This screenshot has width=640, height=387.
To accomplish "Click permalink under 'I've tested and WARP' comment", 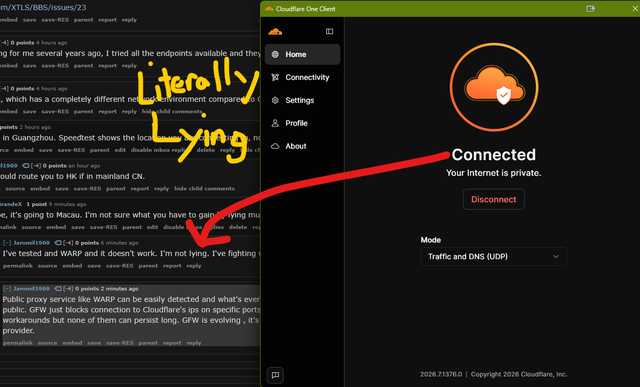I will [x=18, y=266].
